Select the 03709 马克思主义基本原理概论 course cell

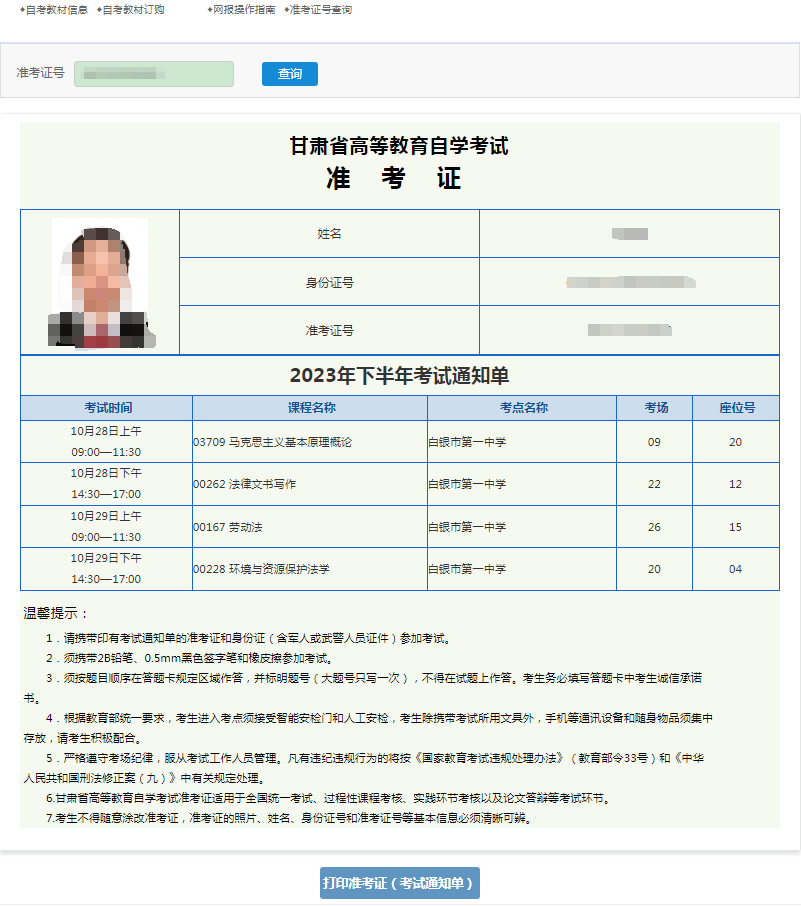point(310,442)
